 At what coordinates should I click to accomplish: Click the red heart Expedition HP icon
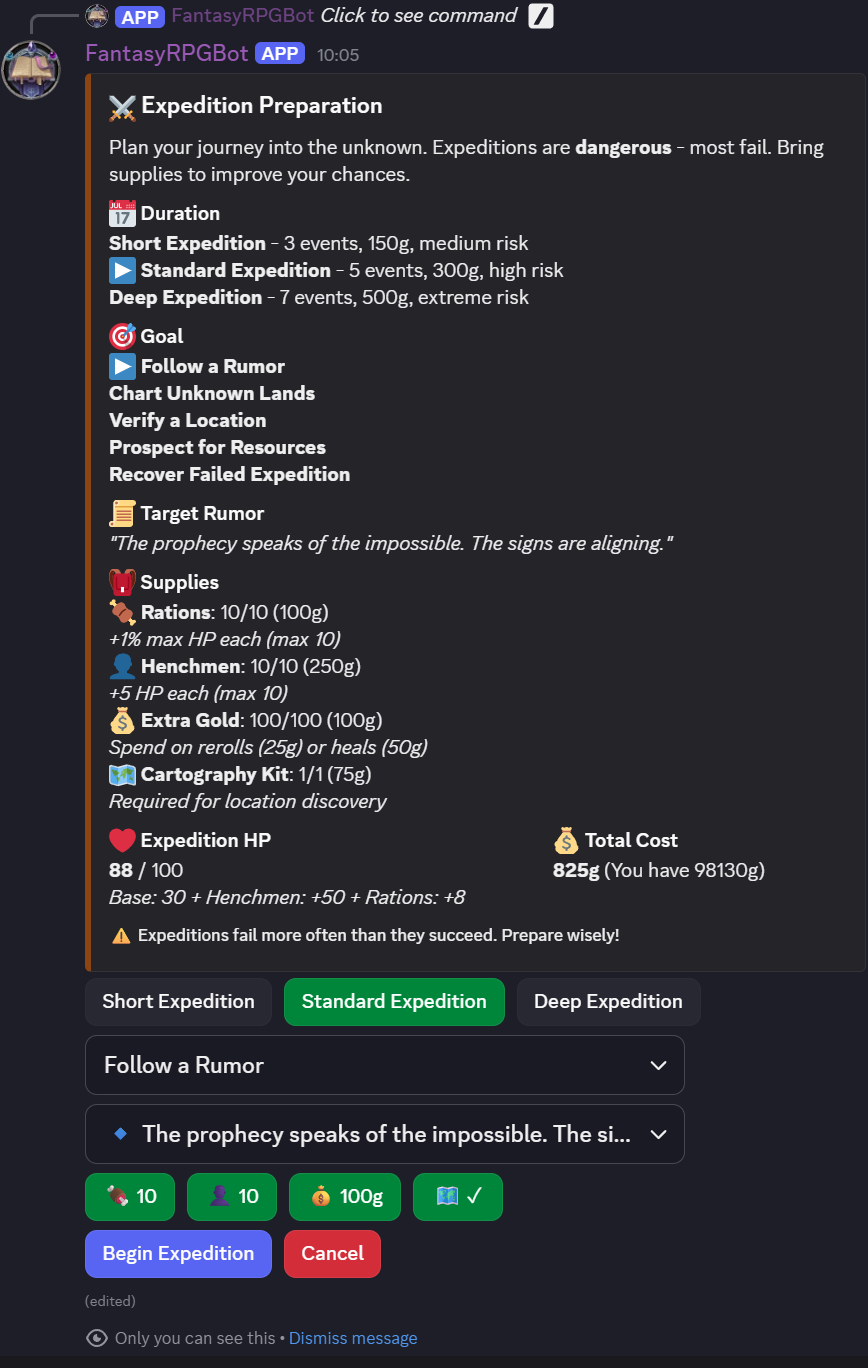pyautogui.click(x=122, y=840)
